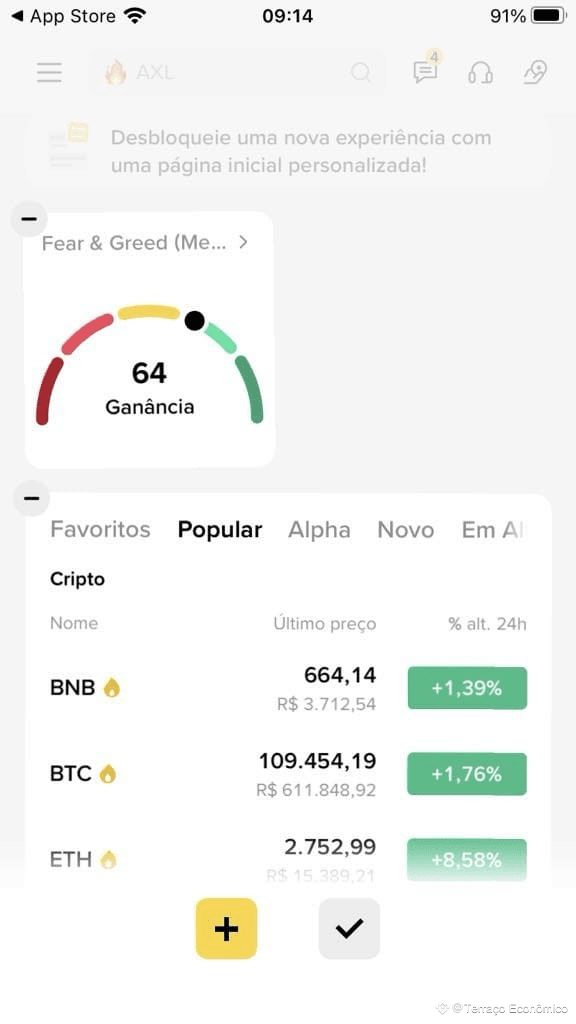Switch to the Favoritos tab

[101, 530]
